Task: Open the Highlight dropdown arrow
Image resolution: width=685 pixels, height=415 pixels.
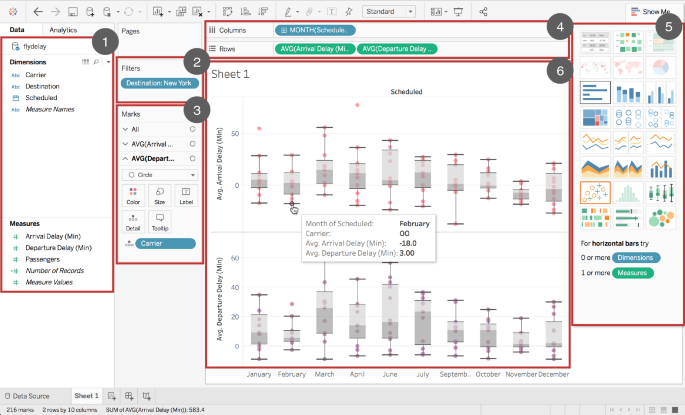Action: coord(298,12)
